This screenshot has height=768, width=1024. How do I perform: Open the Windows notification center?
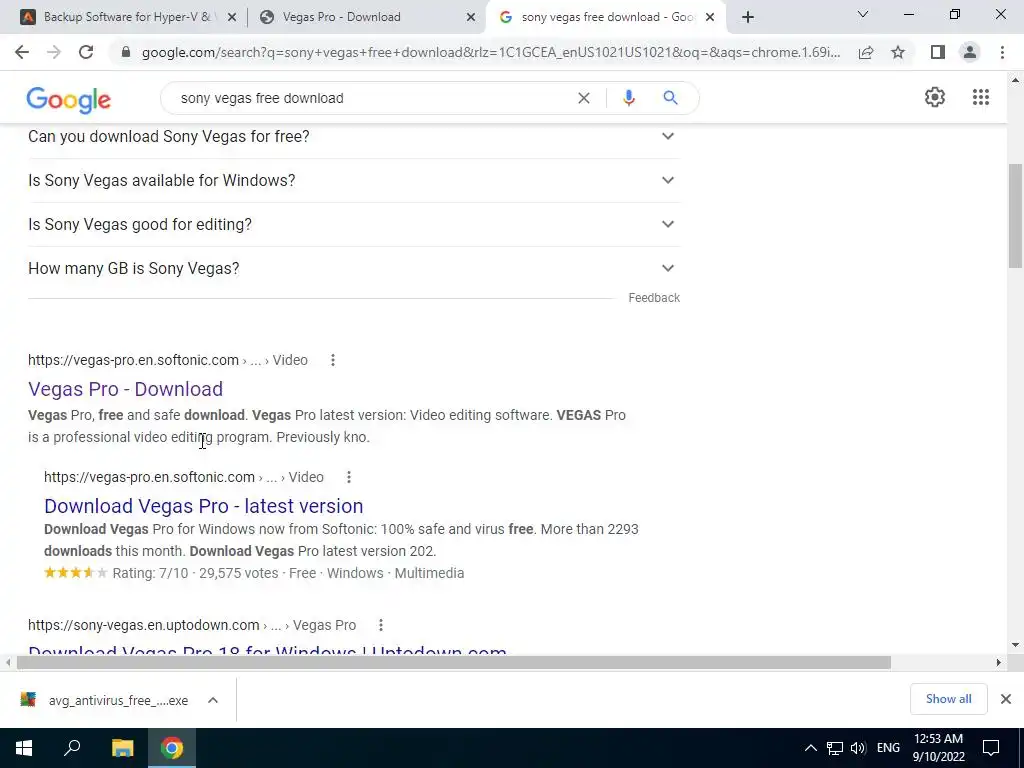pos(991,748)
